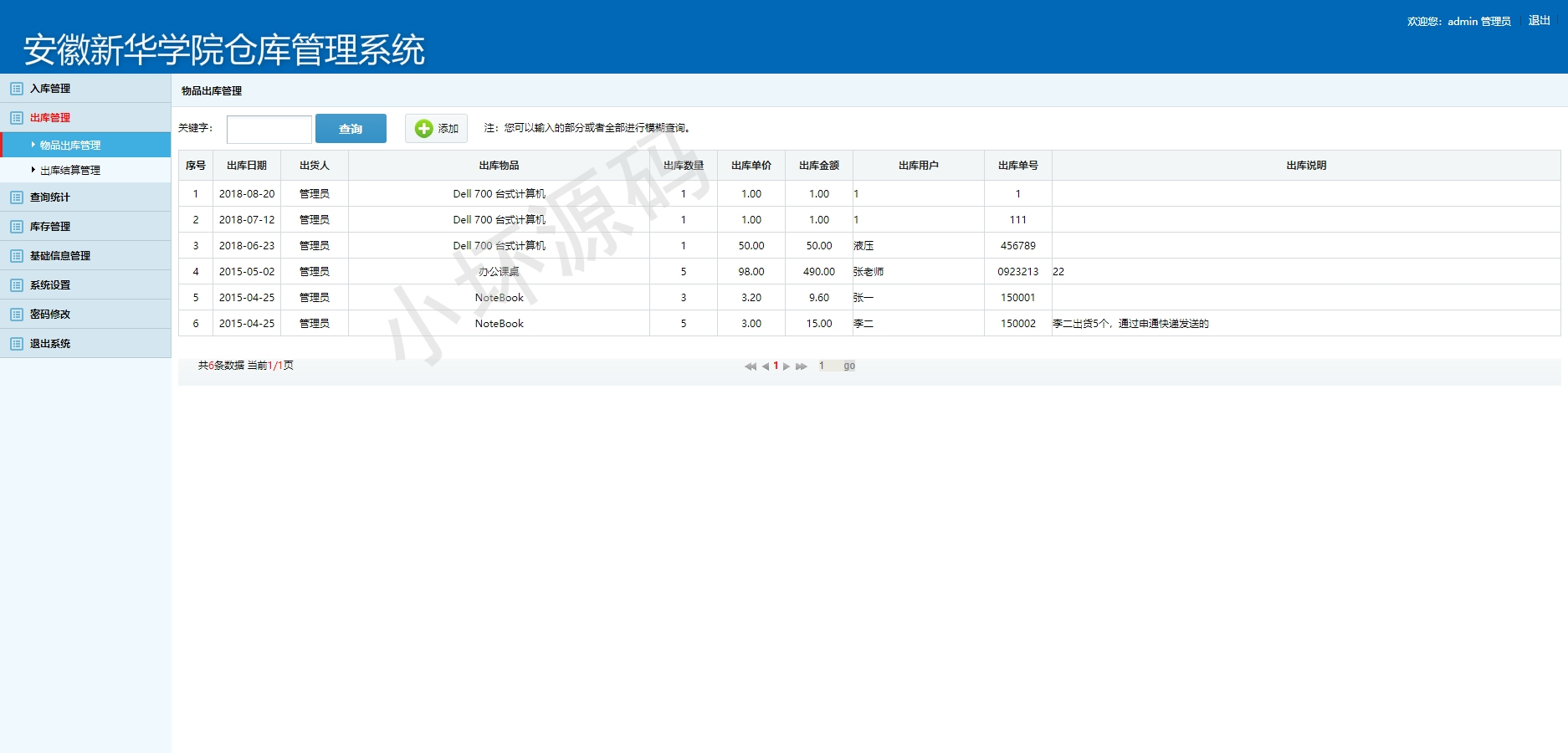Click the list icon beside 入库管理

[x=17, y=89]
